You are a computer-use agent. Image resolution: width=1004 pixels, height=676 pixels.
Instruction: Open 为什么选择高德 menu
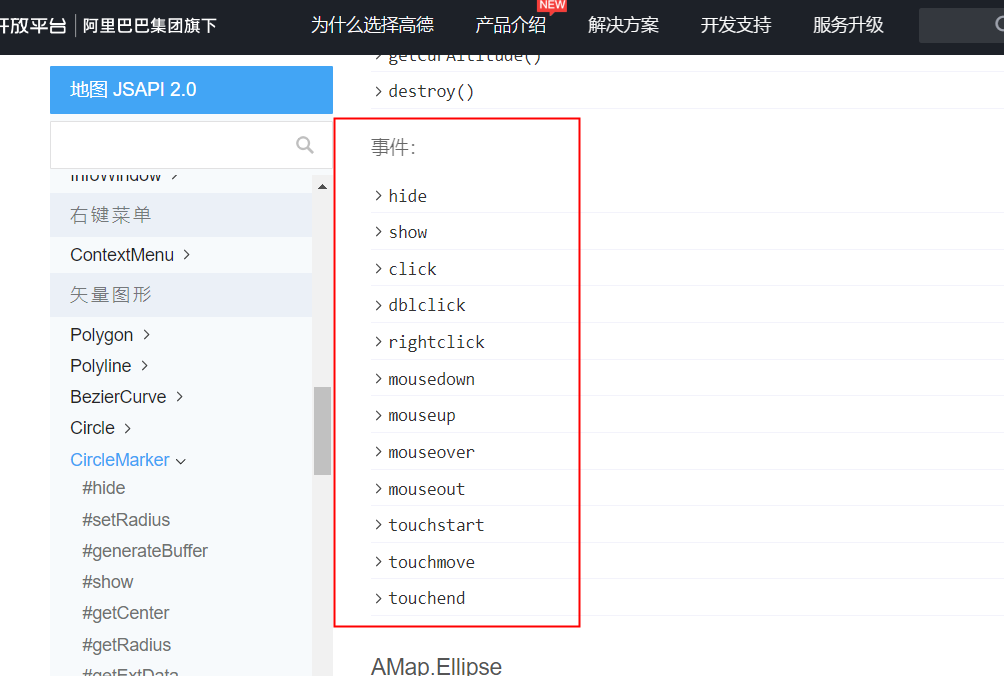tap(372, 25)
